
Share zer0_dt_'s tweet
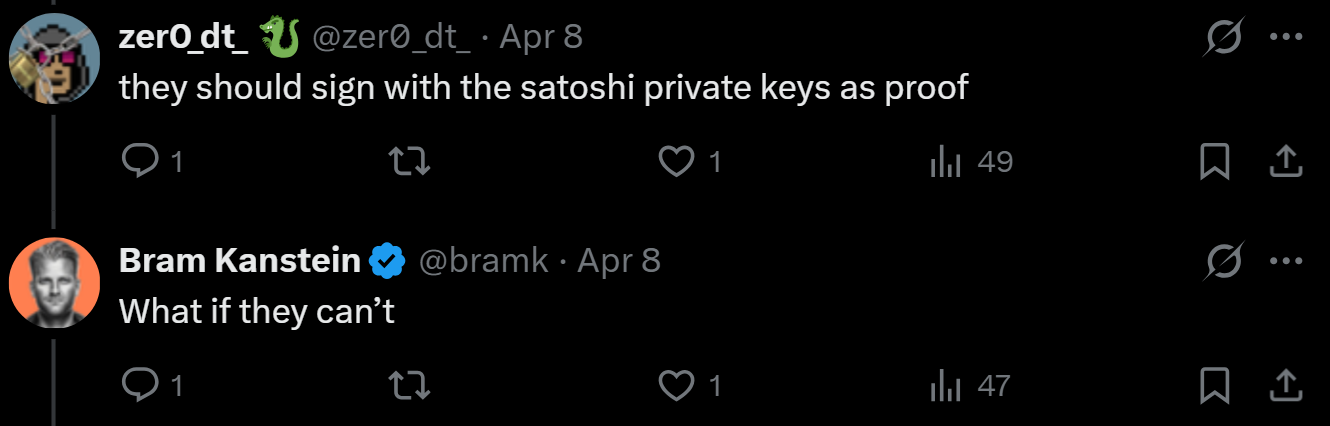pos(1285,161)
